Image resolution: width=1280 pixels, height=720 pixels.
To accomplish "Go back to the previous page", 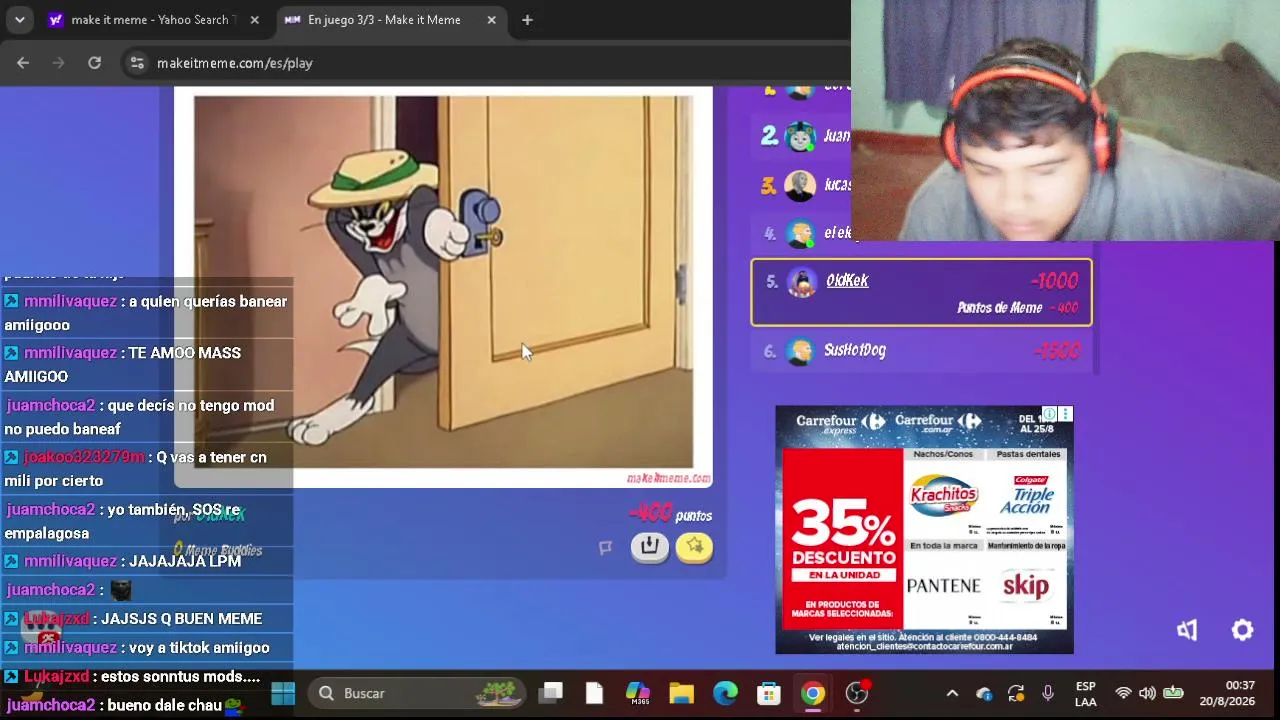I will [23, 63].
